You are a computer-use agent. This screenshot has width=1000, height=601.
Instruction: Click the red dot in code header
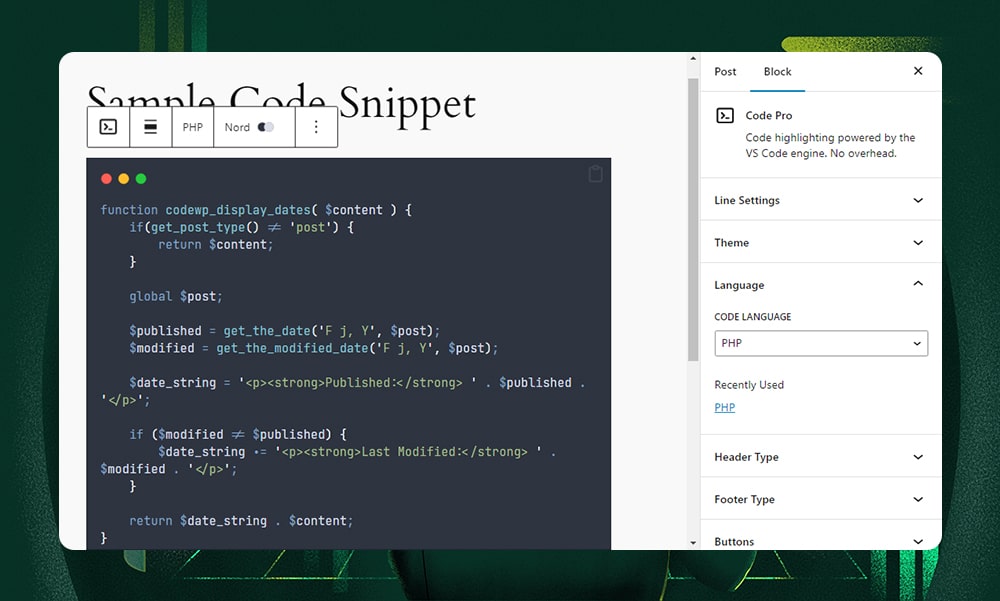[x=107, y=179]
